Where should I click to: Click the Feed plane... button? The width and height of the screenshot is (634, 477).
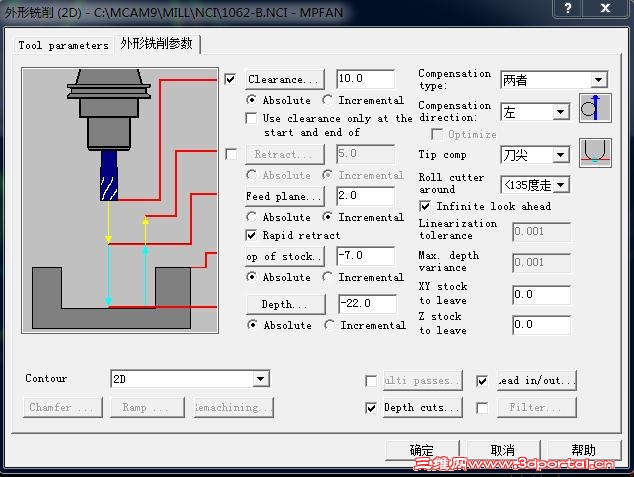tap(285, 196)
